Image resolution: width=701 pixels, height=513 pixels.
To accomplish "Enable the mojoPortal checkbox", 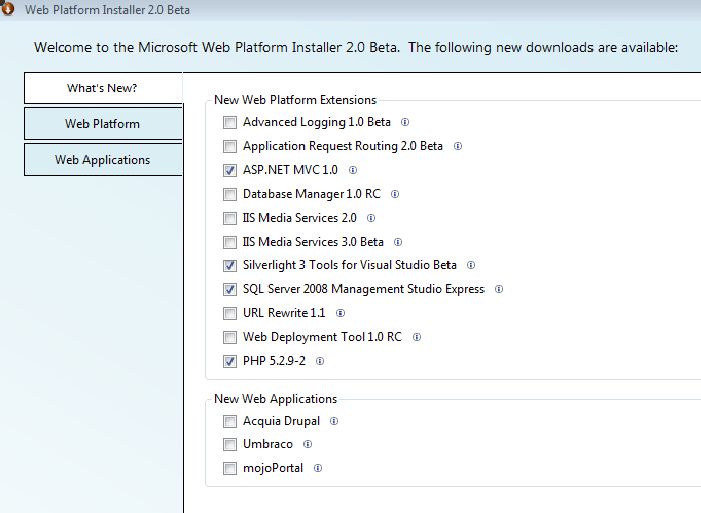I will coord(230,468).
